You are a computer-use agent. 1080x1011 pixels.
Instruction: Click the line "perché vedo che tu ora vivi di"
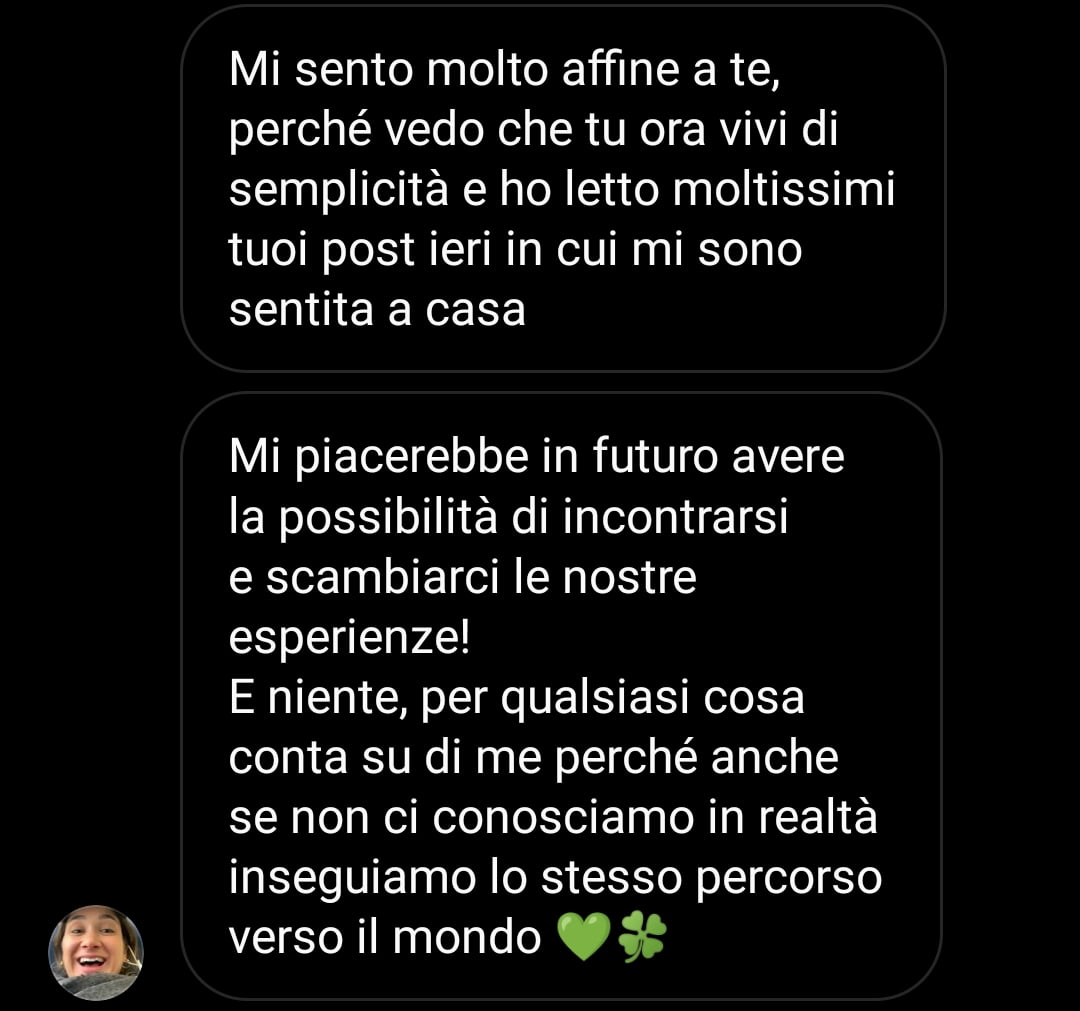tap(533, 130)
